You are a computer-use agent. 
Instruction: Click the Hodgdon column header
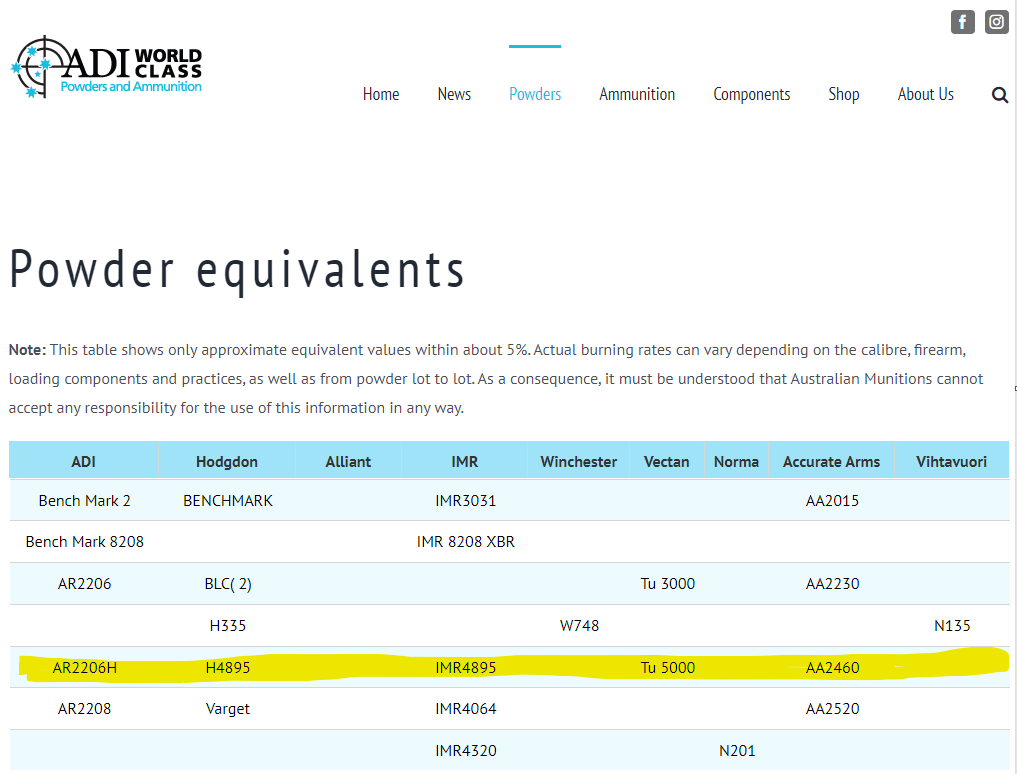click(x=227, y=461)
